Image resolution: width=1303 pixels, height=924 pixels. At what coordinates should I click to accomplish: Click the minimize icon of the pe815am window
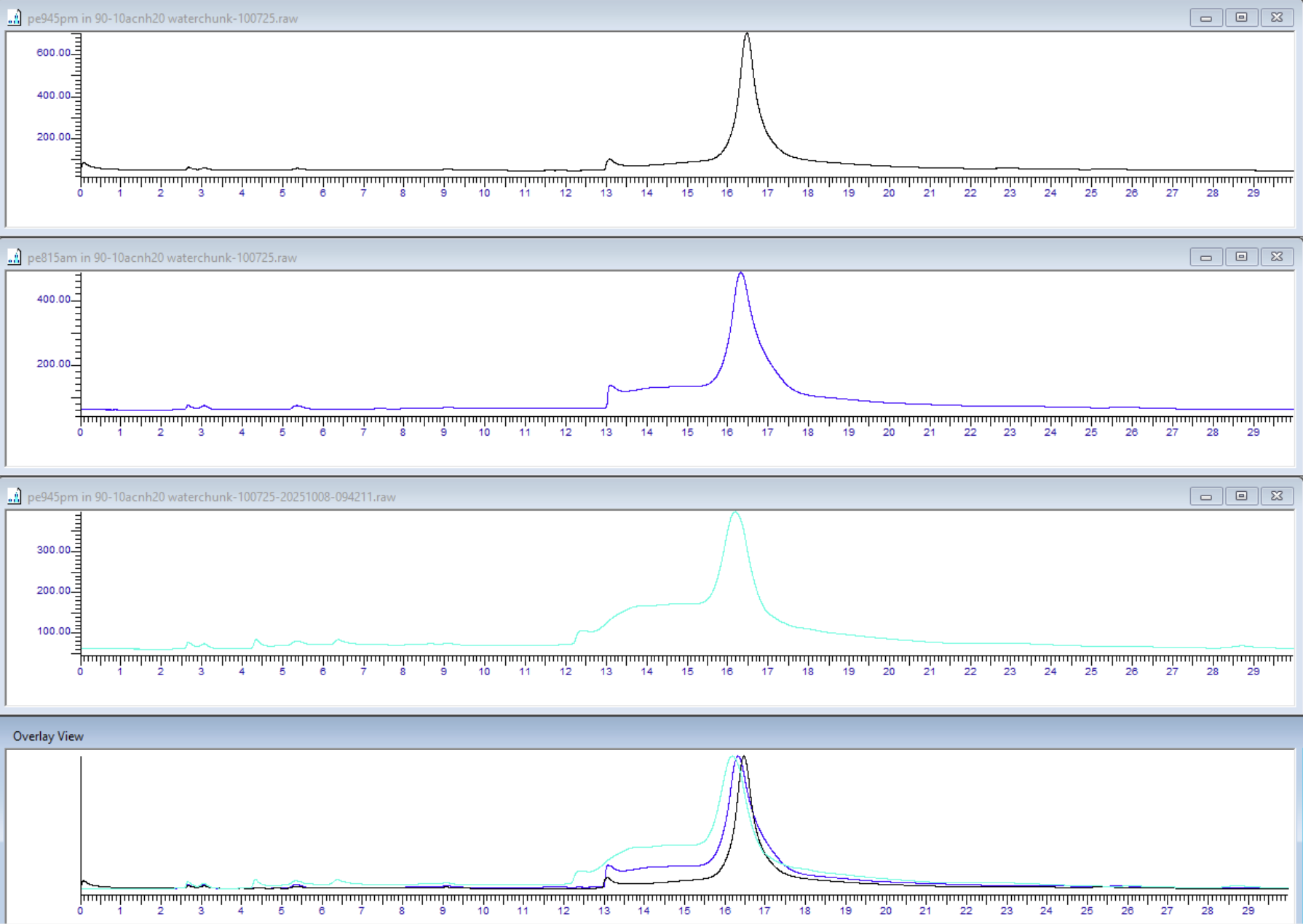tap(1206, 257)
